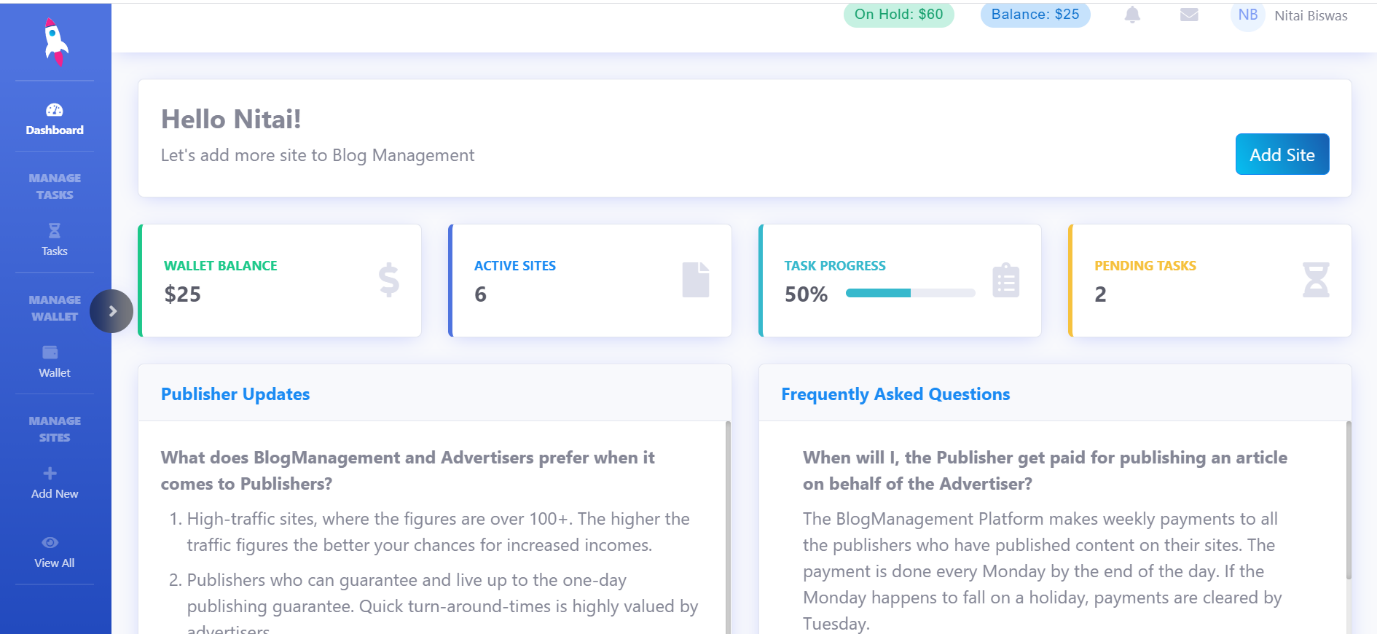The width and height of the screenshot is (1377, 634).
Task: Open Tasks via the hourglass icon
Action: pos(55,231)
